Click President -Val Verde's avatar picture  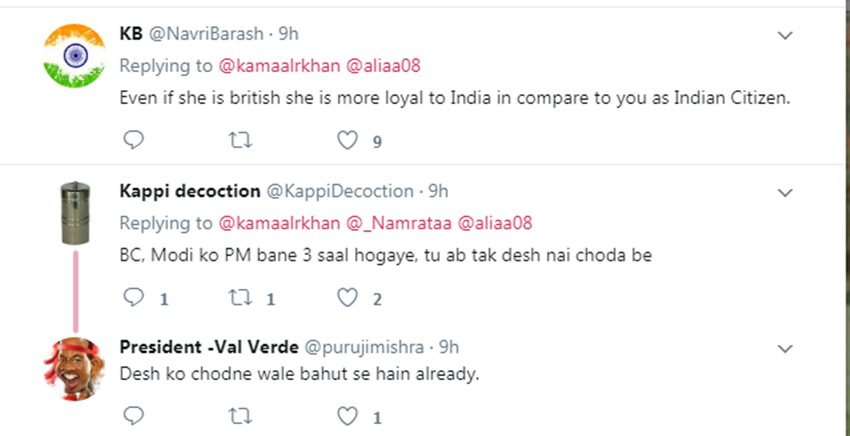point(75,367)
